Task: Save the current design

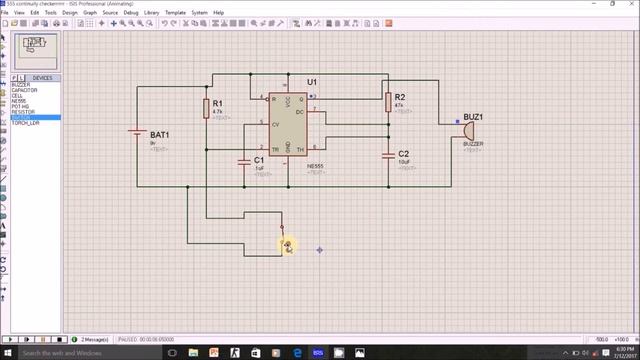Action: point(23,24)
